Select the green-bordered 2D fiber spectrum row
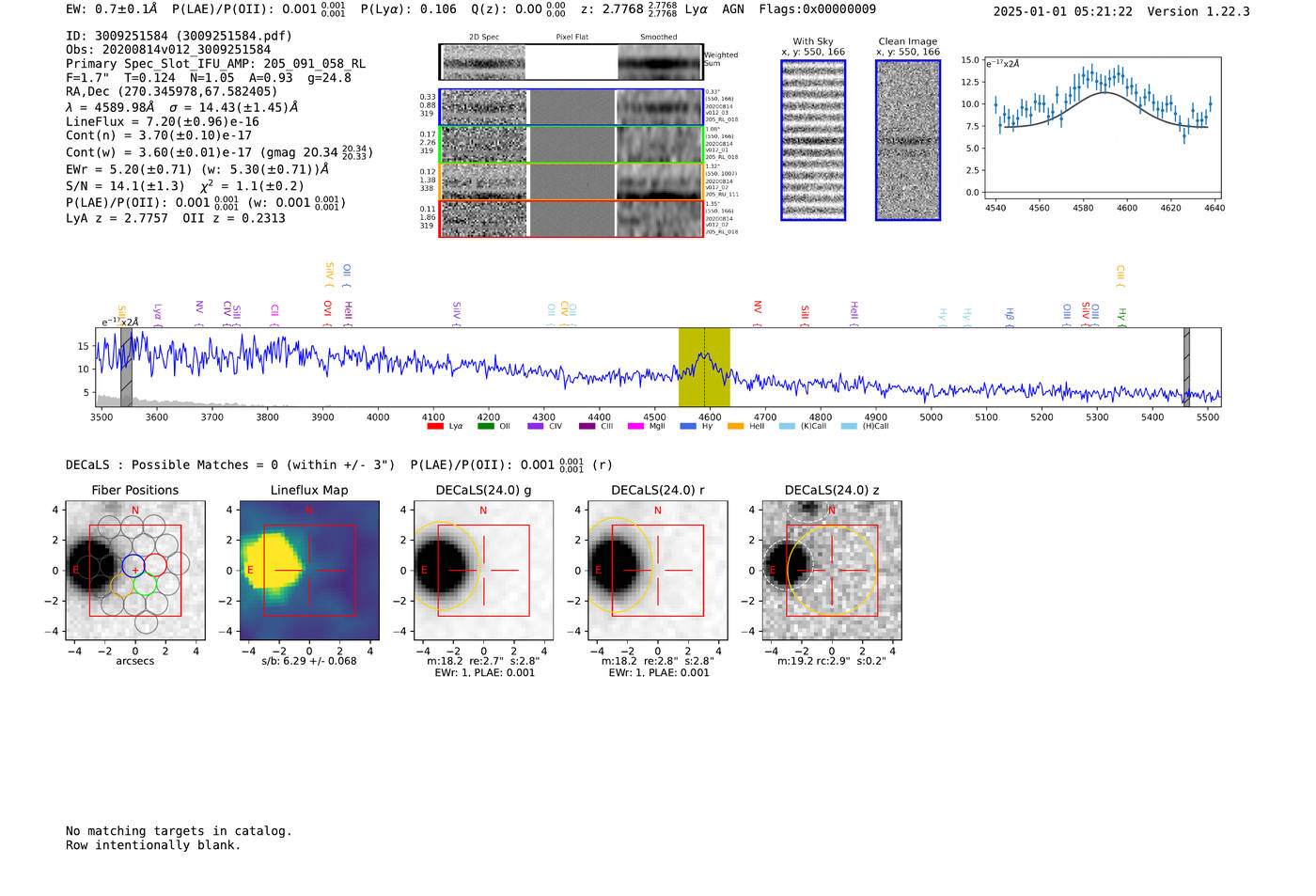Viewport: 1316px width, 896px height. point(572,144)
